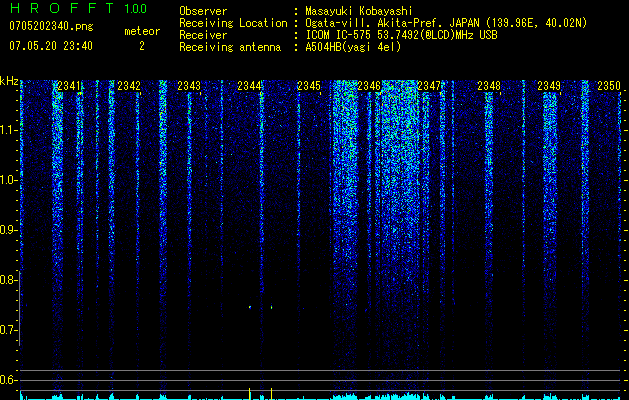Viewport: 629px width, 400px height.
Task: Click the second meteor echo dot after 2344
Action: [x=272, y=307]
